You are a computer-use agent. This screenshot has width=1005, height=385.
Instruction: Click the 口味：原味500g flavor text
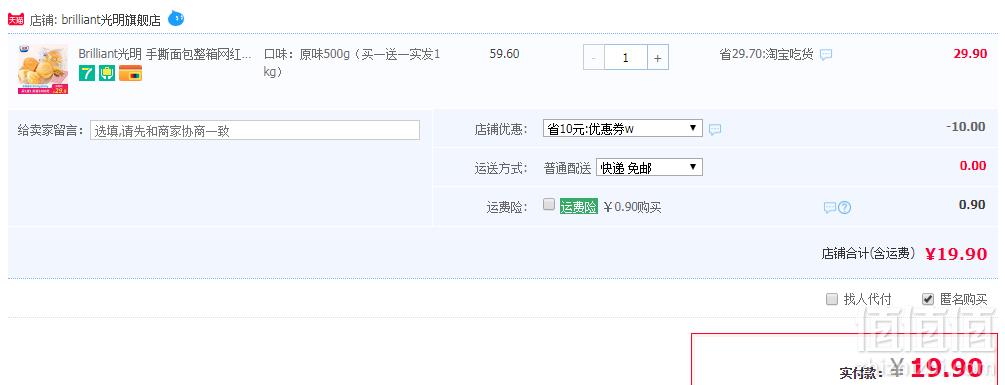point(351,63)
